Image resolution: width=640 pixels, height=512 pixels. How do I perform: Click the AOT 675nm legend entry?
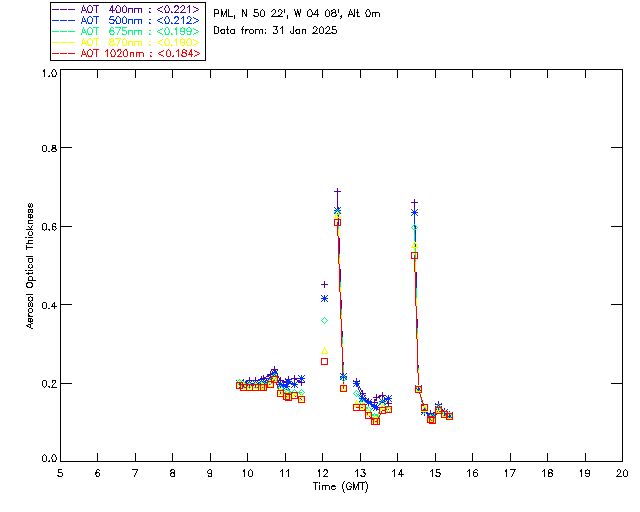click(126, 31)
